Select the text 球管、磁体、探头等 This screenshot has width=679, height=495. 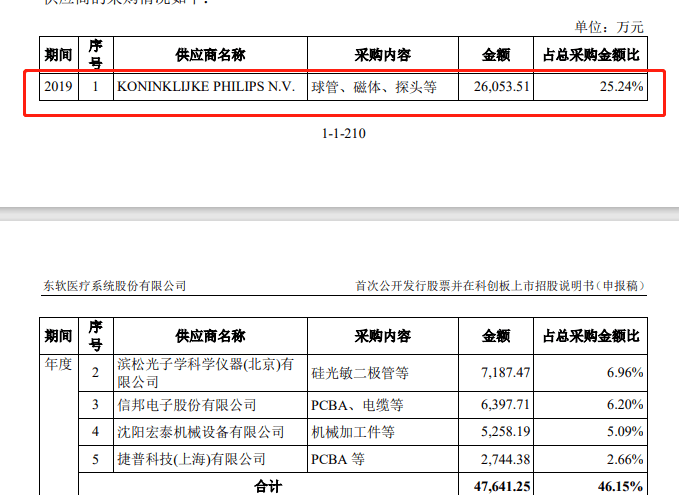(x=374, y=87)
